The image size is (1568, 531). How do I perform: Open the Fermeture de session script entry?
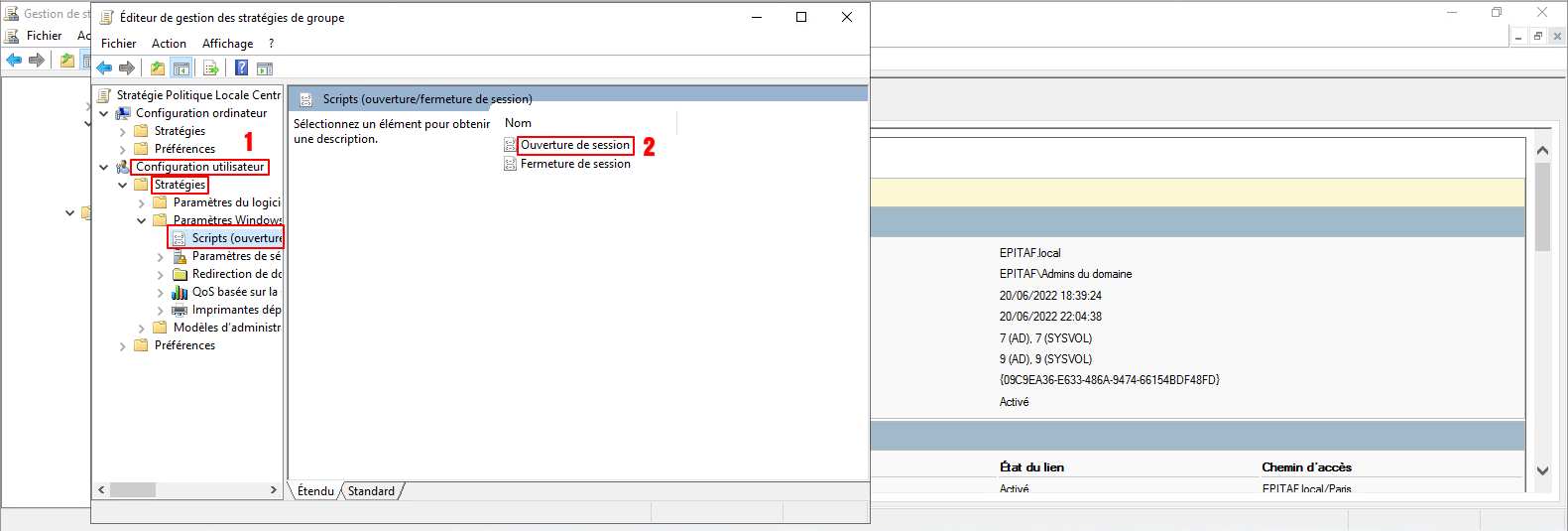(x=575, y=164)
